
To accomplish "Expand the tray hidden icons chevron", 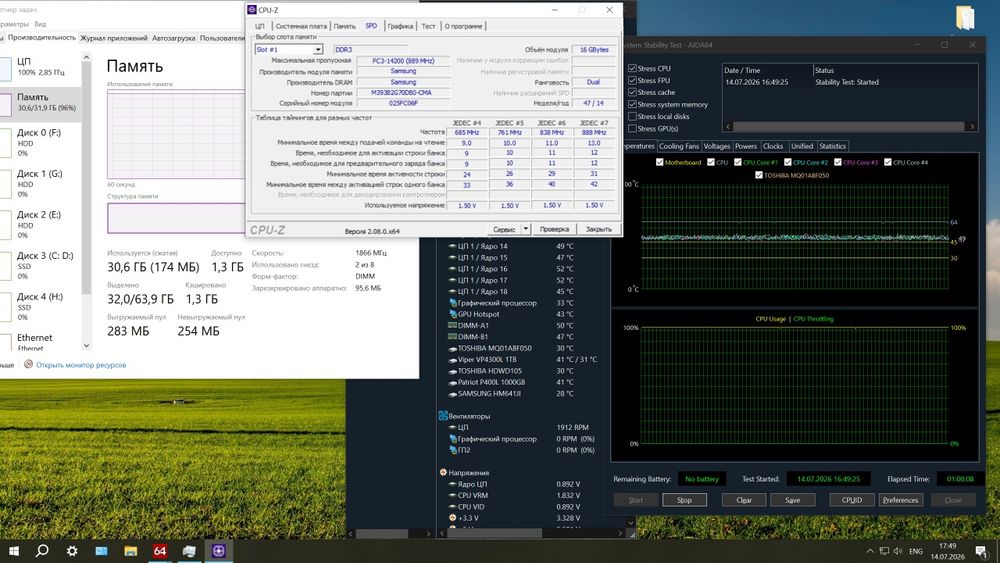I will click(869, 551).
